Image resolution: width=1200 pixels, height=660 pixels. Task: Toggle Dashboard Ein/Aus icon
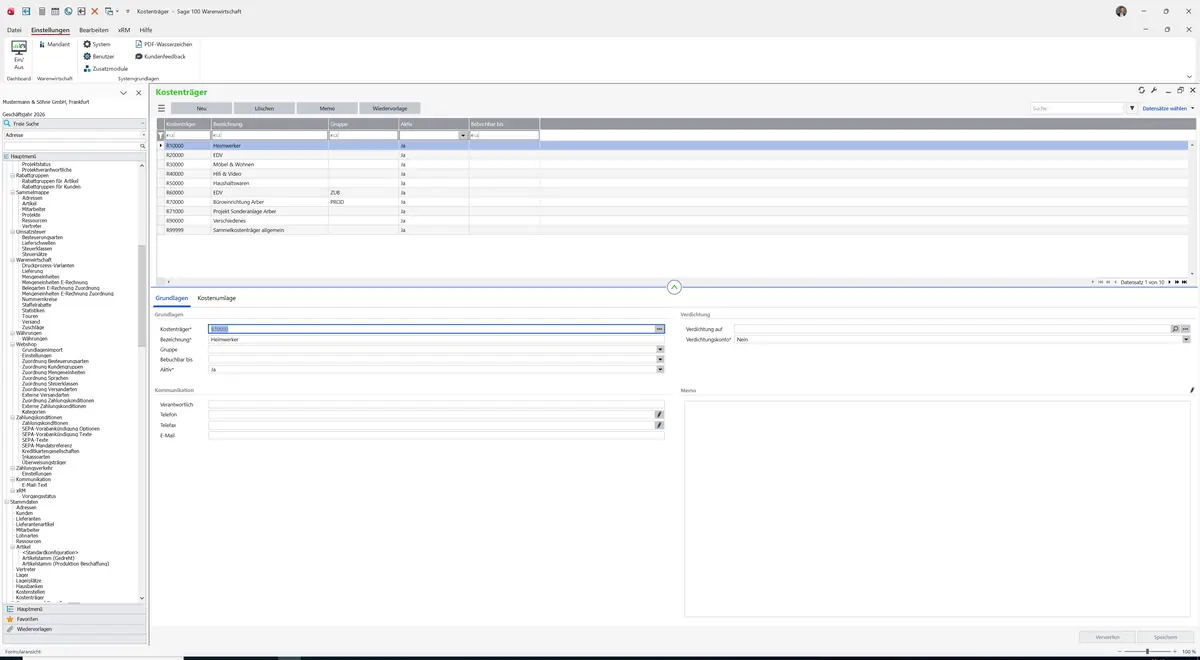click(19, 55)
